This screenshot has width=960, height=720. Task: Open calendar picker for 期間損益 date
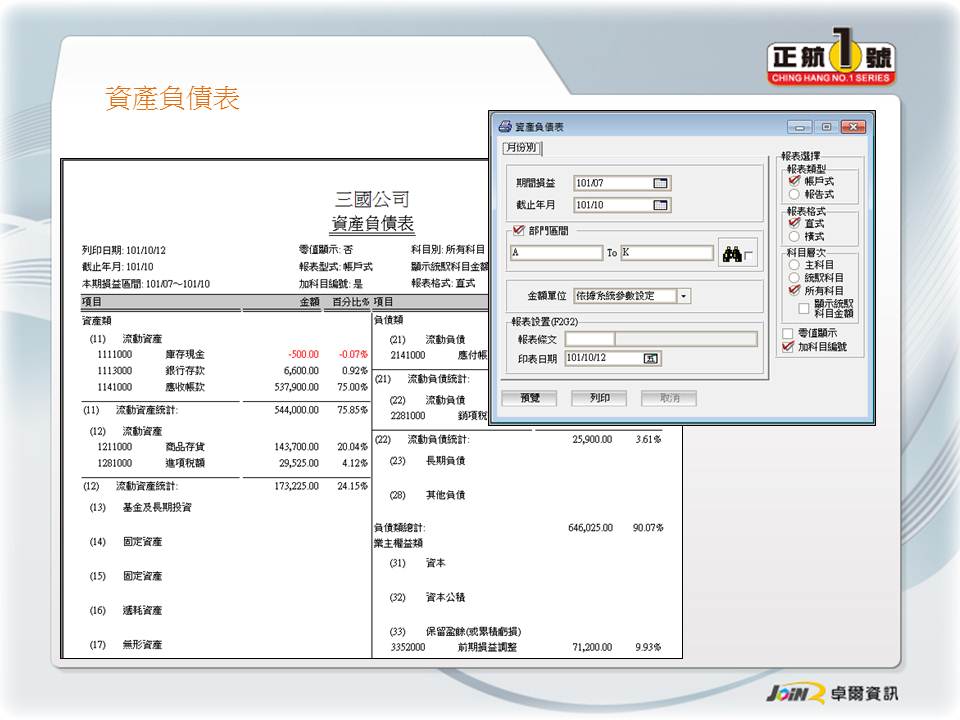[x=660, y=183]
